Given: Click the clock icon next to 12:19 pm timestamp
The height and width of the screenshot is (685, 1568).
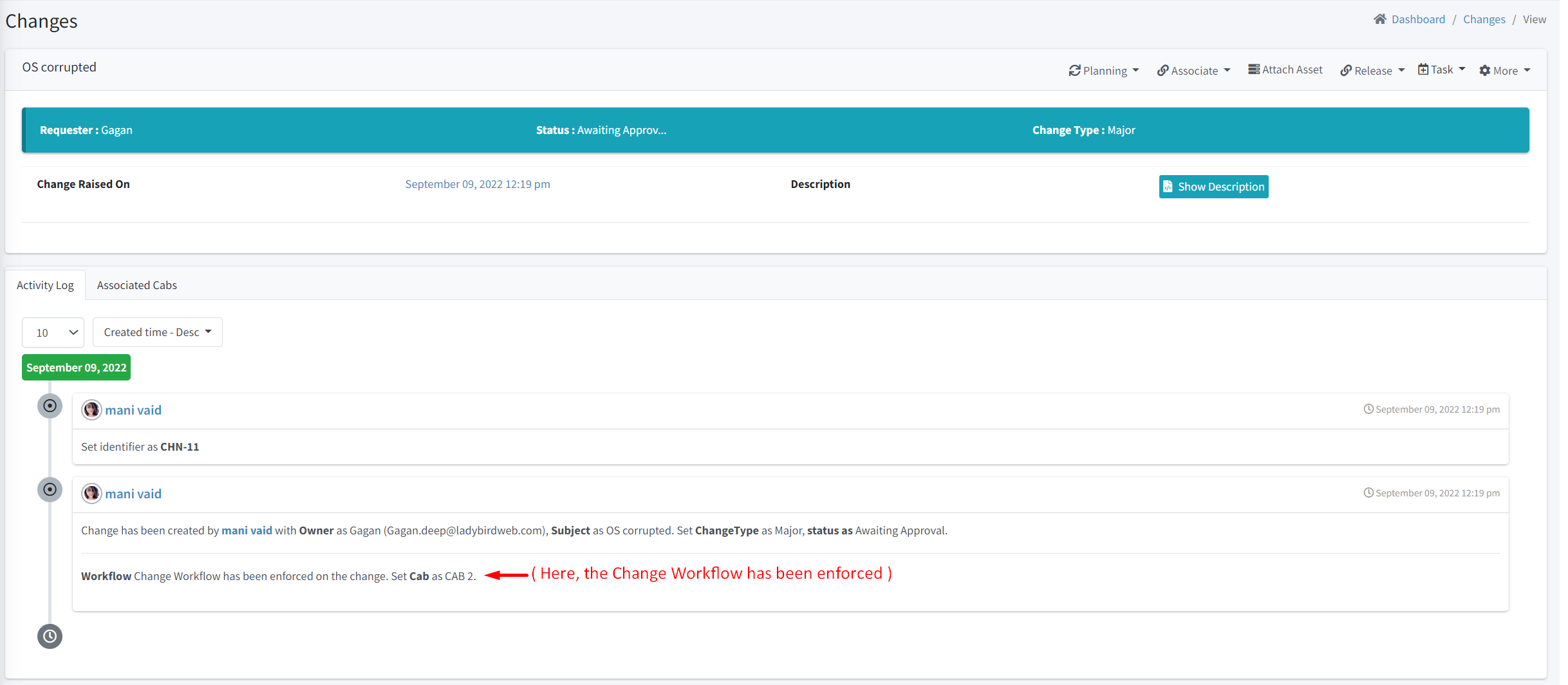Looking at the screenshot, I should (1368, 408).
